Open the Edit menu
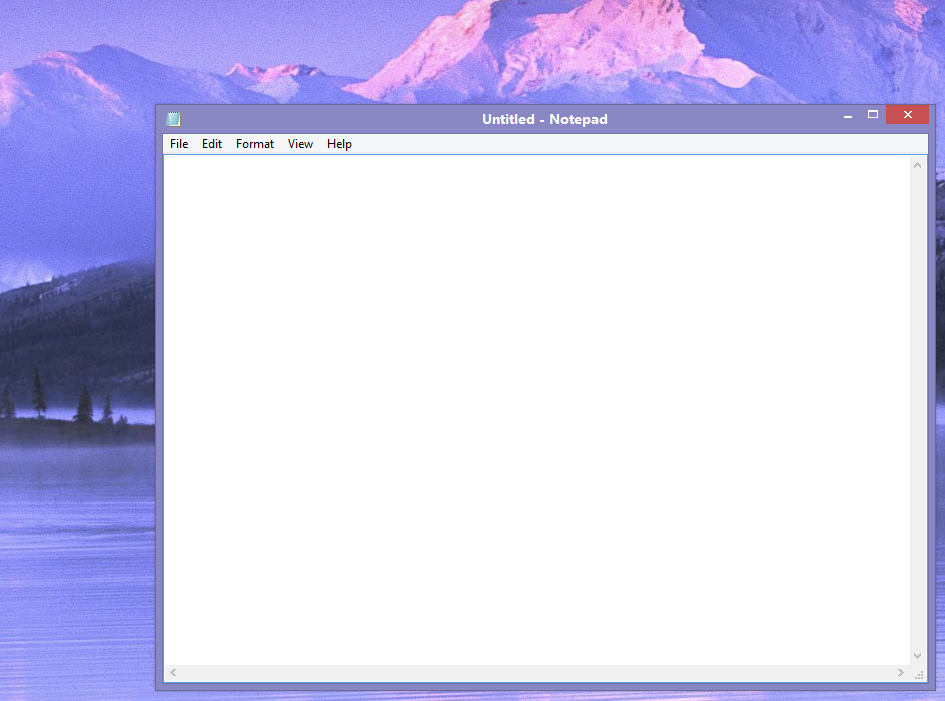Image resolution: width=945 pixels, height=701 pixels. 212,144
